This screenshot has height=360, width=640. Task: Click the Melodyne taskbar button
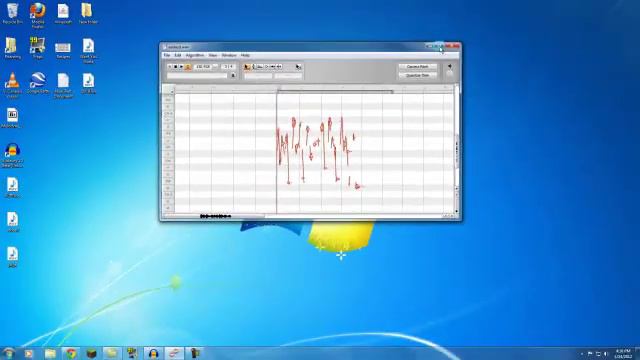(174, 353)
